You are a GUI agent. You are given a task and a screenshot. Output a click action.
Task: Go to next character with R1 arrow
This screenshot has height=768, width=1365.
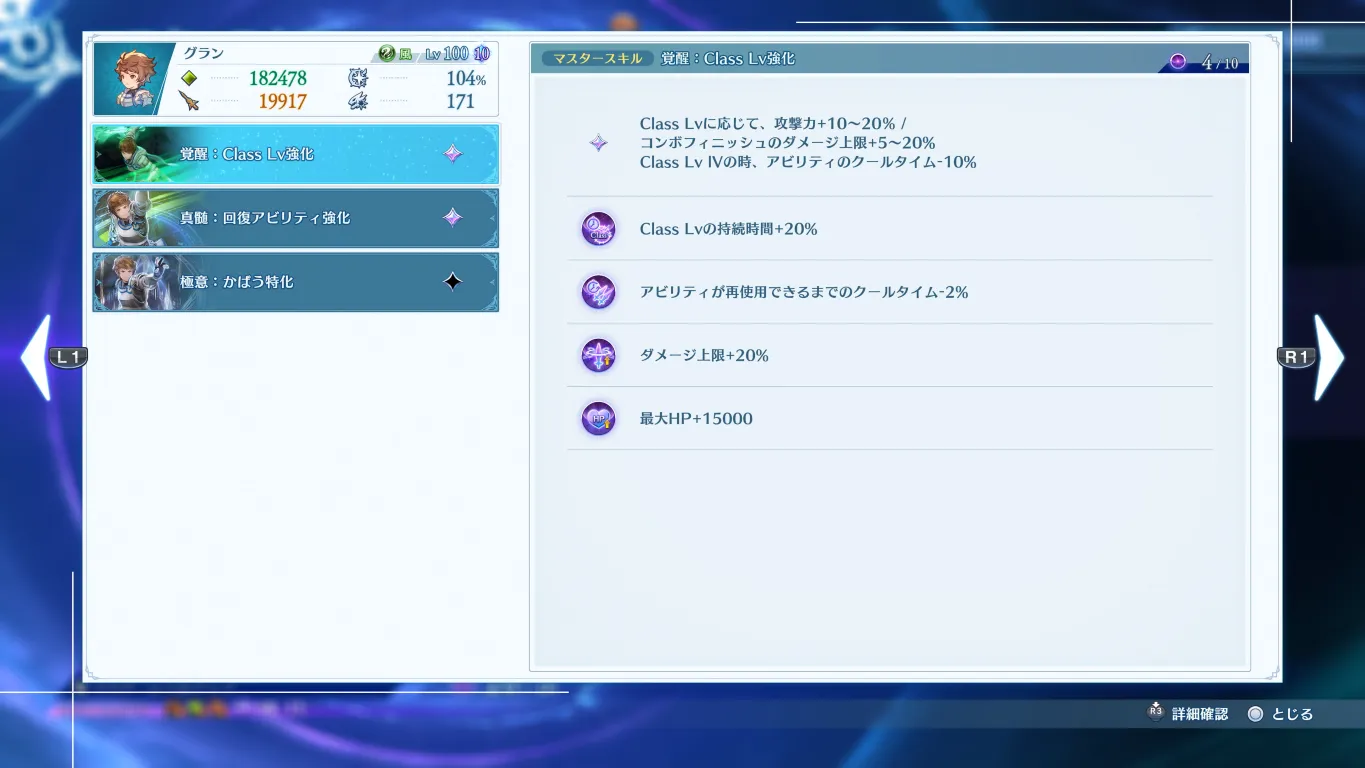(x=1312, y=357)
